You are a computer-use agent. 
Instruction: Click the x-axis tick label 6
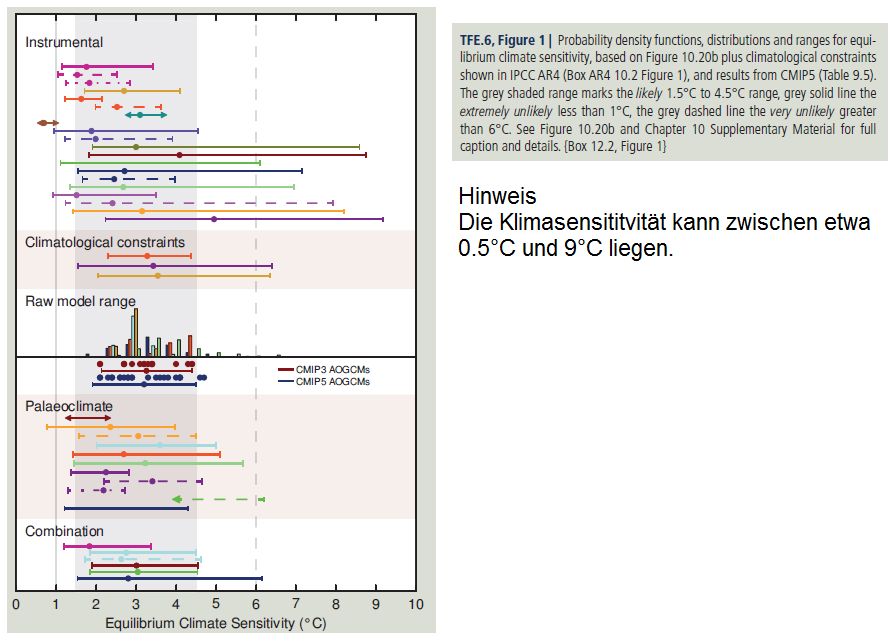pyautogui.click(x=256, y=604)
